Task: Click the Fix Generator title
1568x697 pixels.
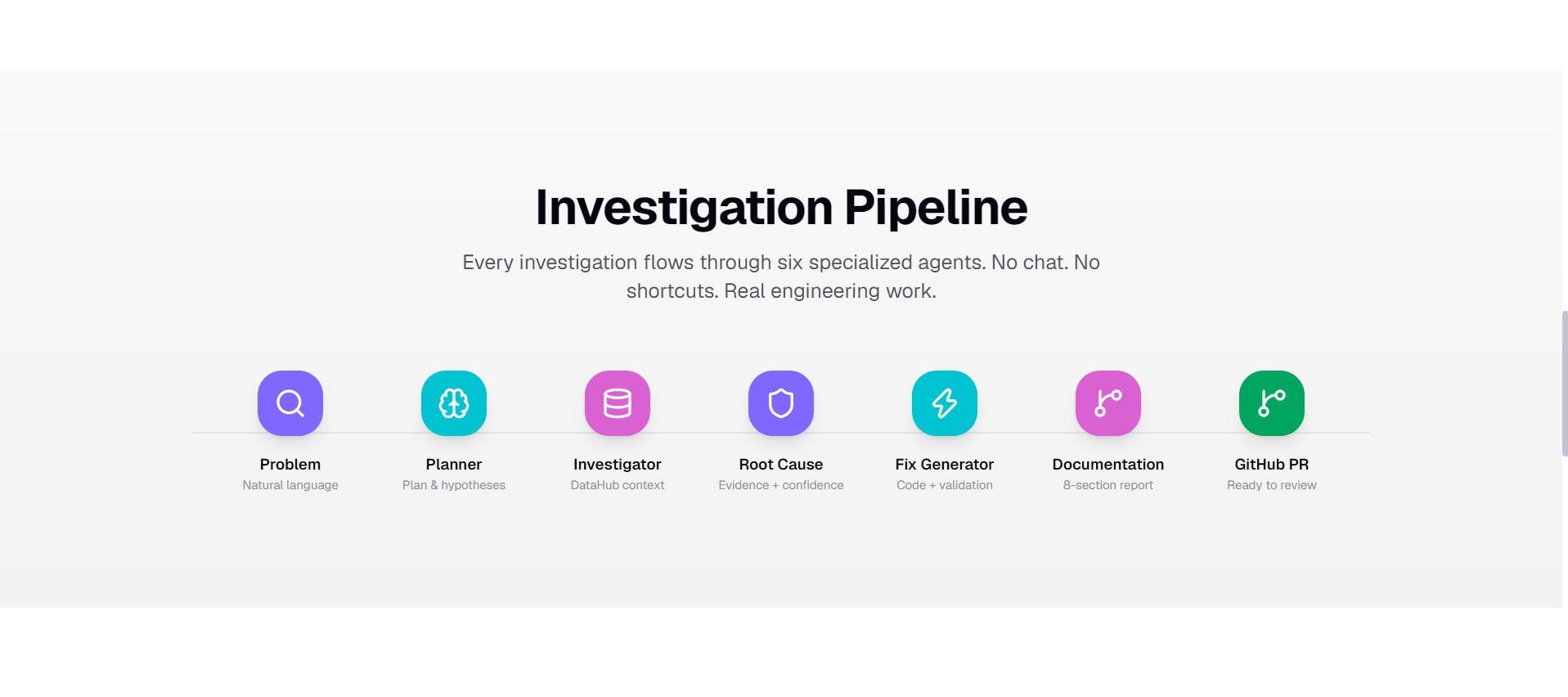Action: click(x=945, y=465)
